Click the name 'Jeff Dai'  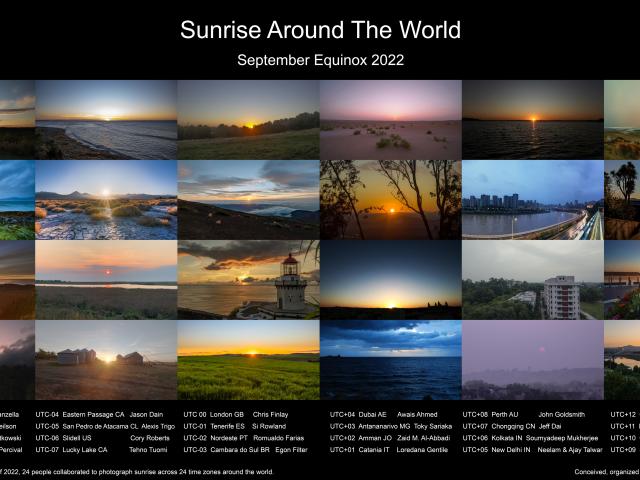coord(550,426)
